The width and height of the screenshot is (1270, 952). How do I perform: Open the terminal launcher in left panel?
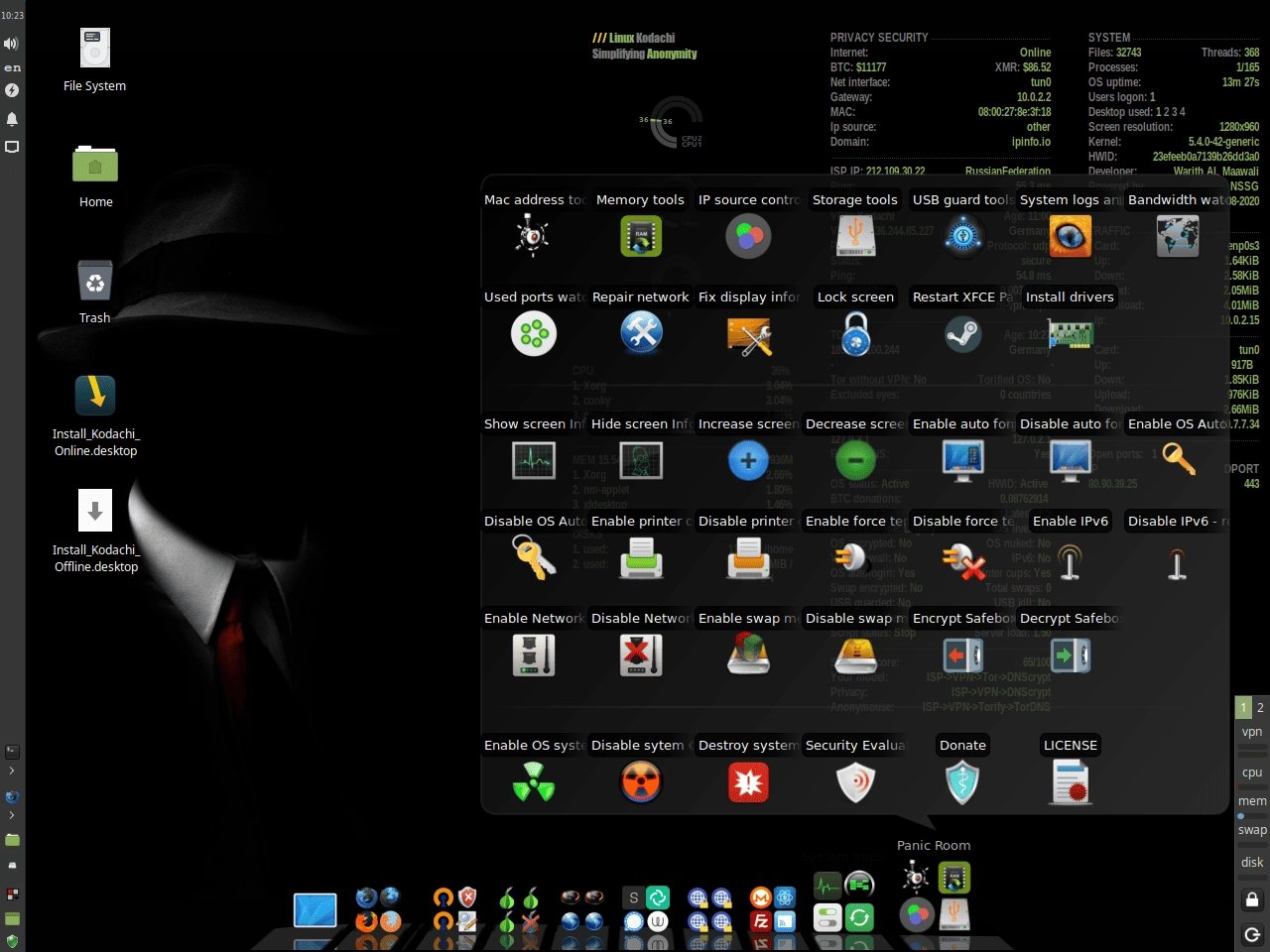(12, 752)
